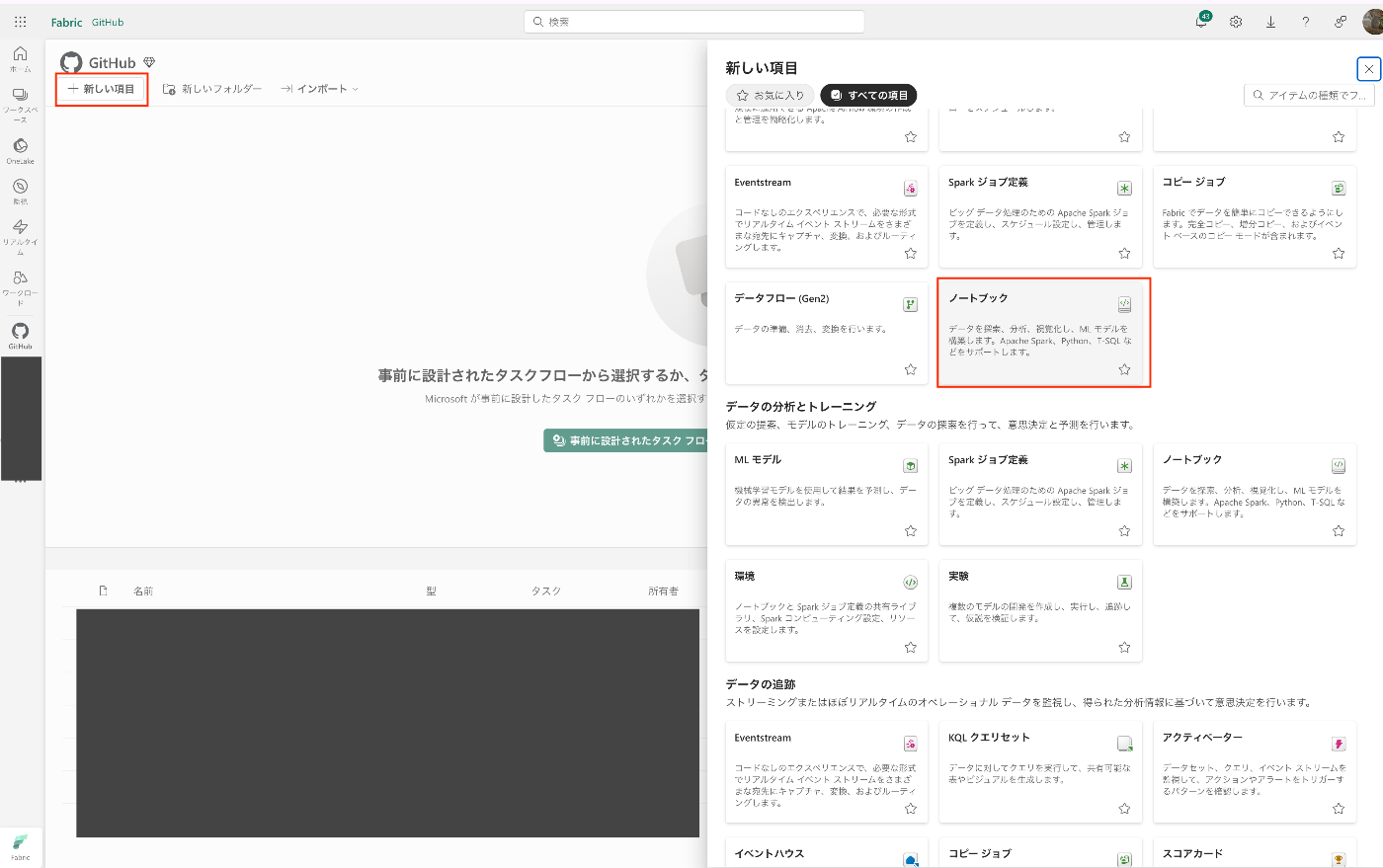Click the Fabric link in top bar

click(x=67, y=22)
